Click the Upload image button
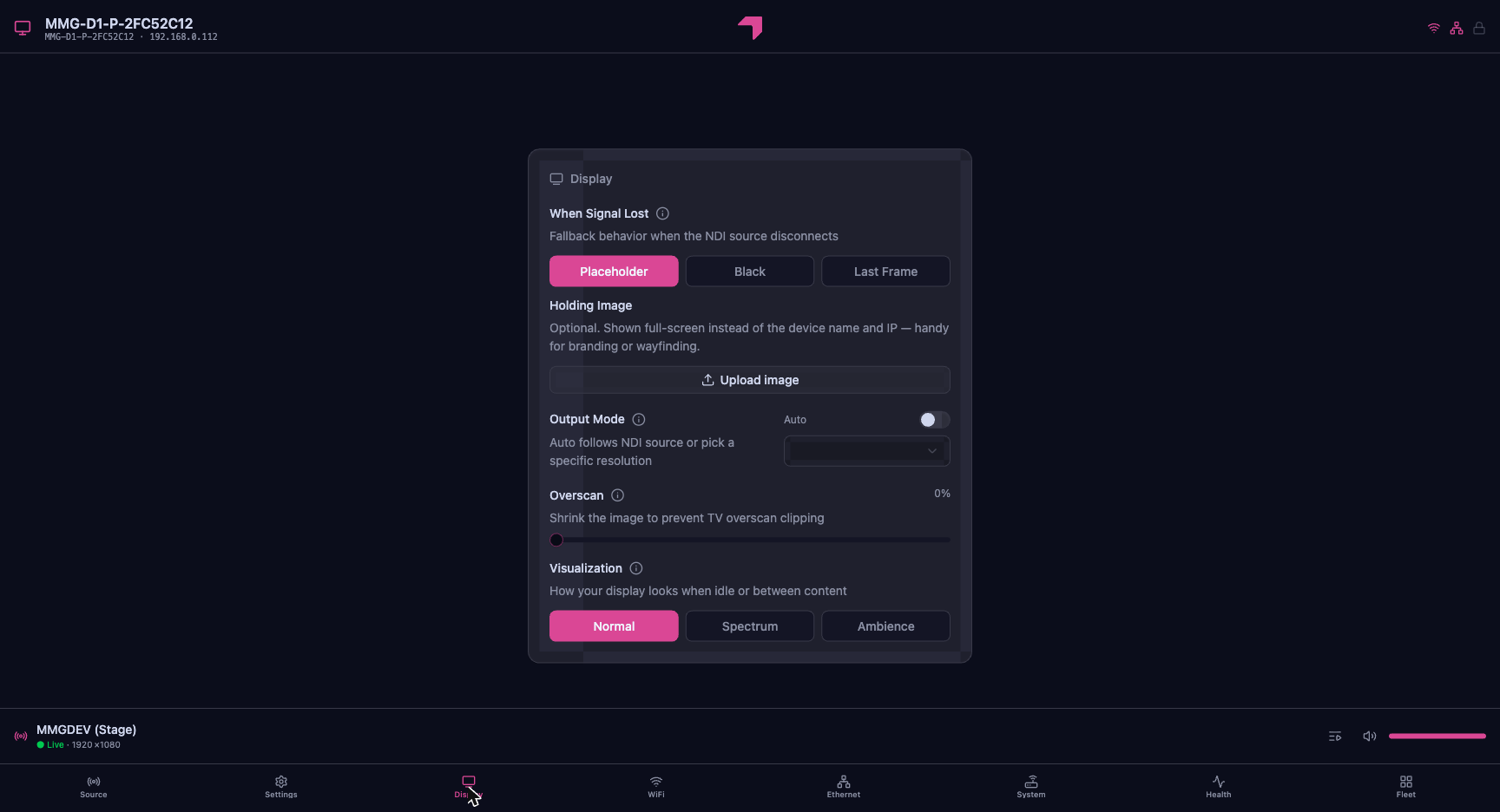This screenshot has width=1500, height=812. click(750, 380)
